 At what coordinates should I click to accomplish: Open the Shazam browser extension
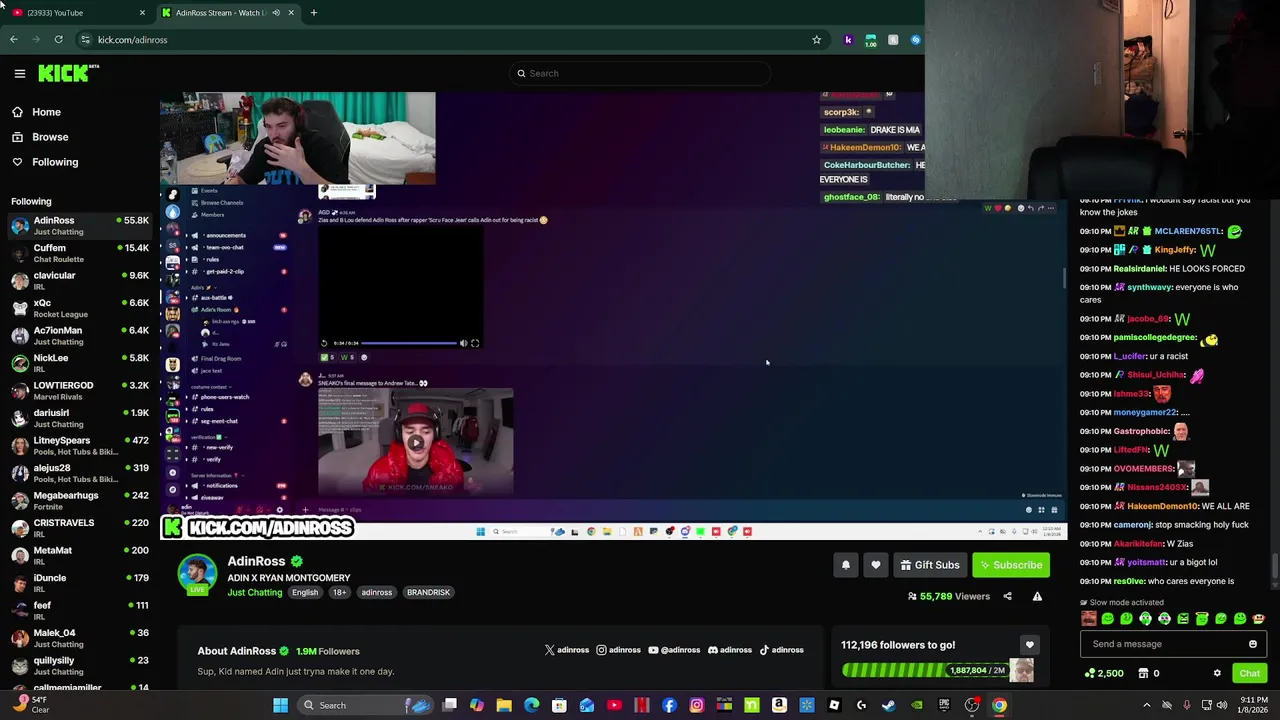point(915,40)
